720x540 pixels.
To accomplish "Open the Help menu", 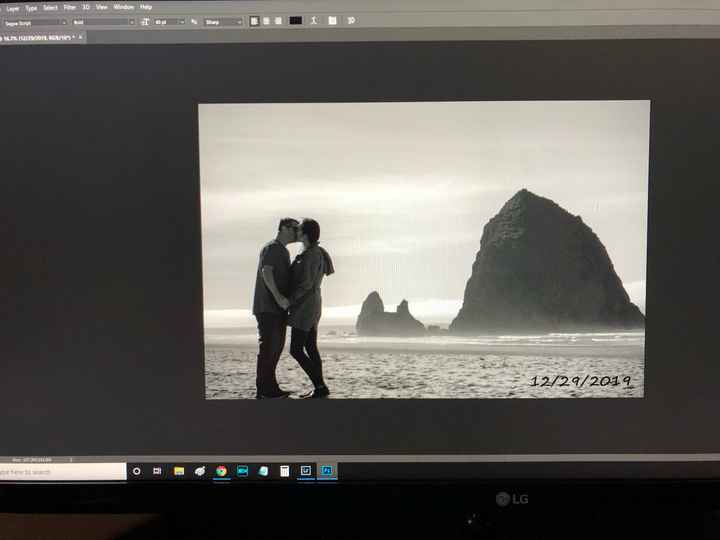I will (146, 7).
